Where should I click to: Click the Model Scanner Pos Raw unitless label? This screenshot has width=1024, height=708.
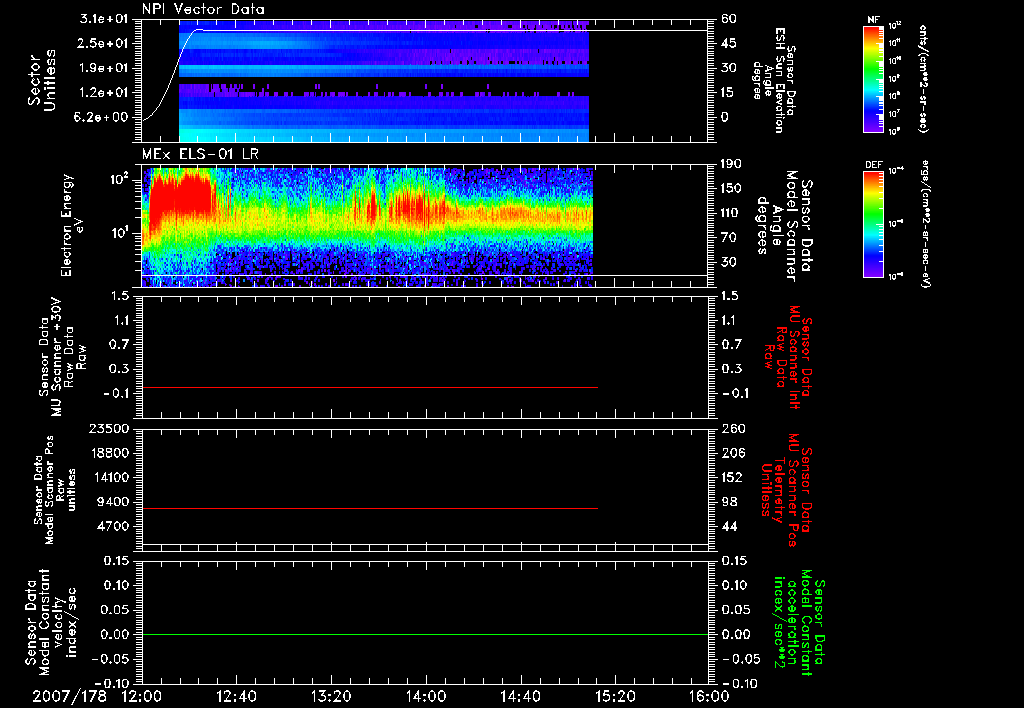pos(56,490)
